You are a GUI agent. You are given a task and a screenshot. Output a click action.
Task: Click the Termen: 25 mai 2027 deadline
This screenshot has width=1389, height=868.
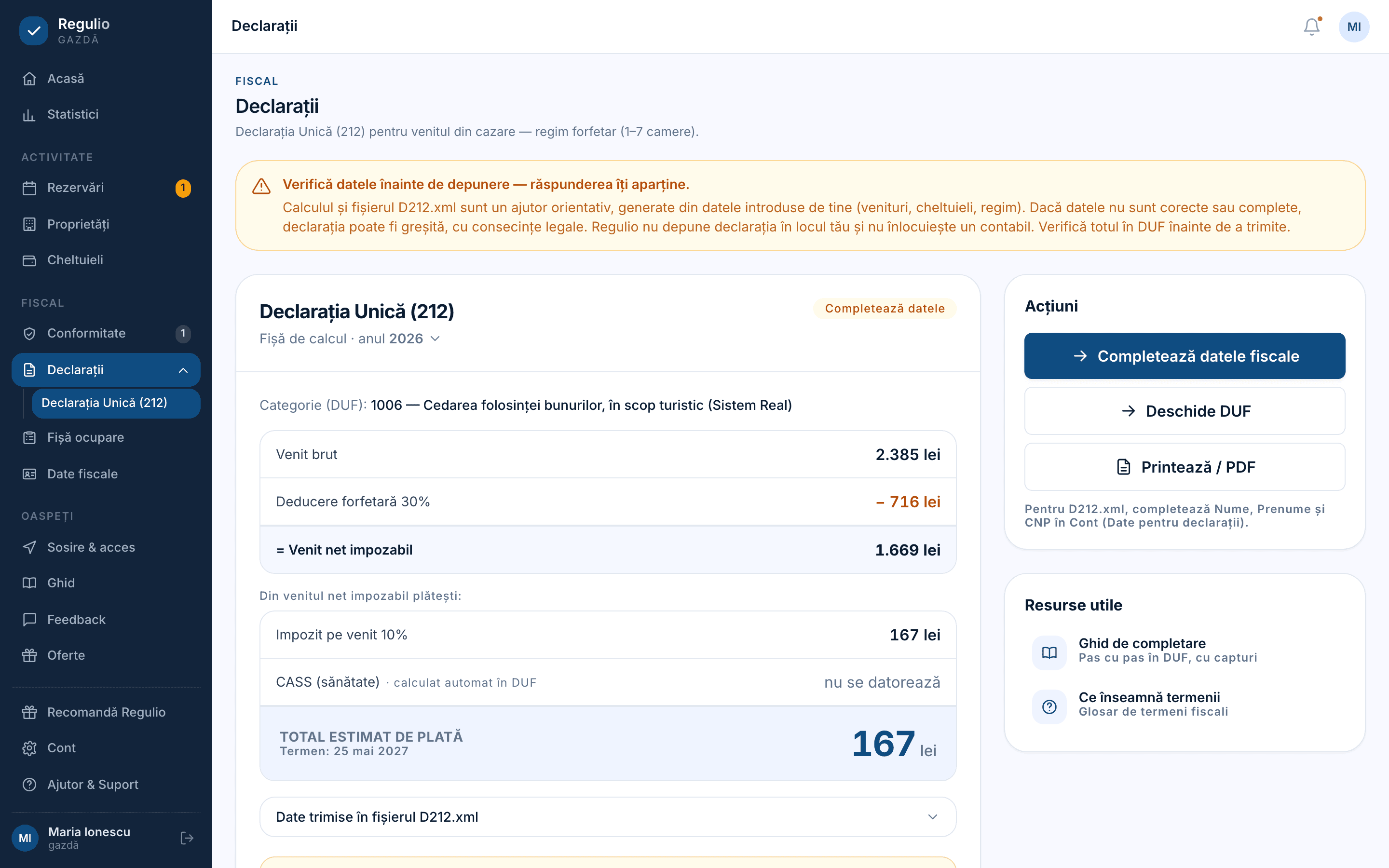coord(344,751)
